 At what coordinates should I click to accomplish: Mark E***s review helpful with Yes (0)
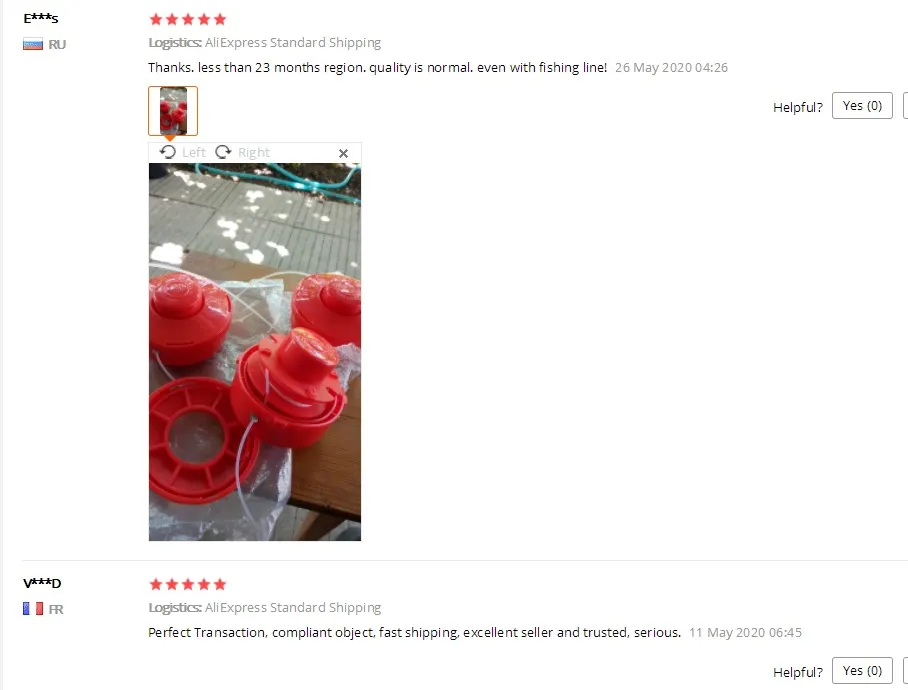tap(862, 105)
